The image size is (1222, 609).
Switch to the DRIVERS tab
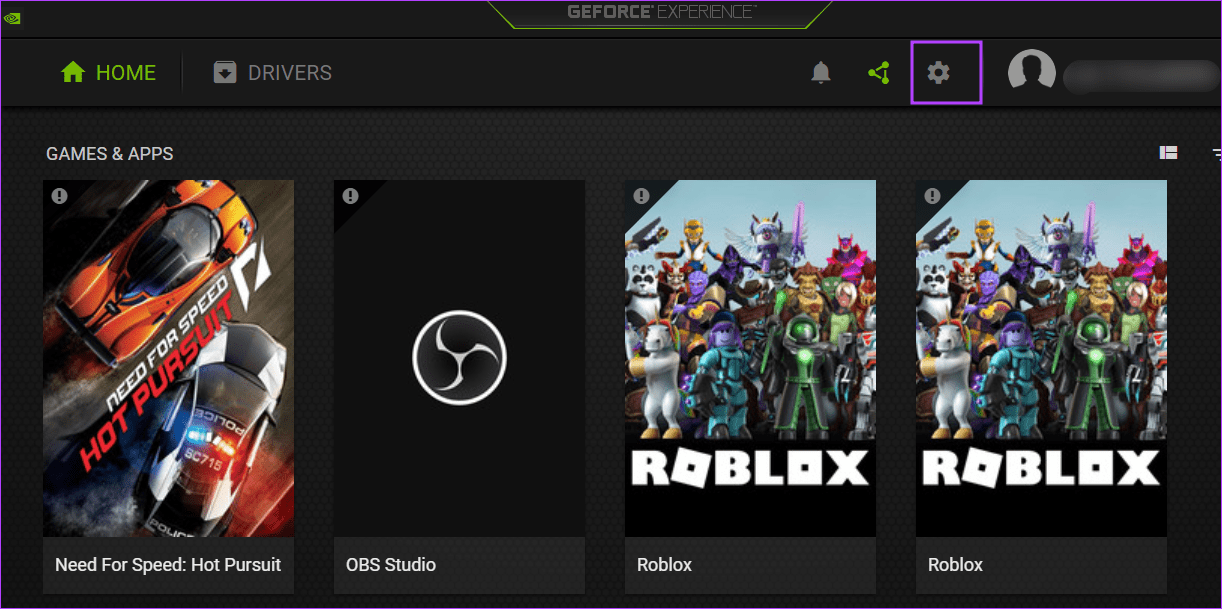(290, 71)
